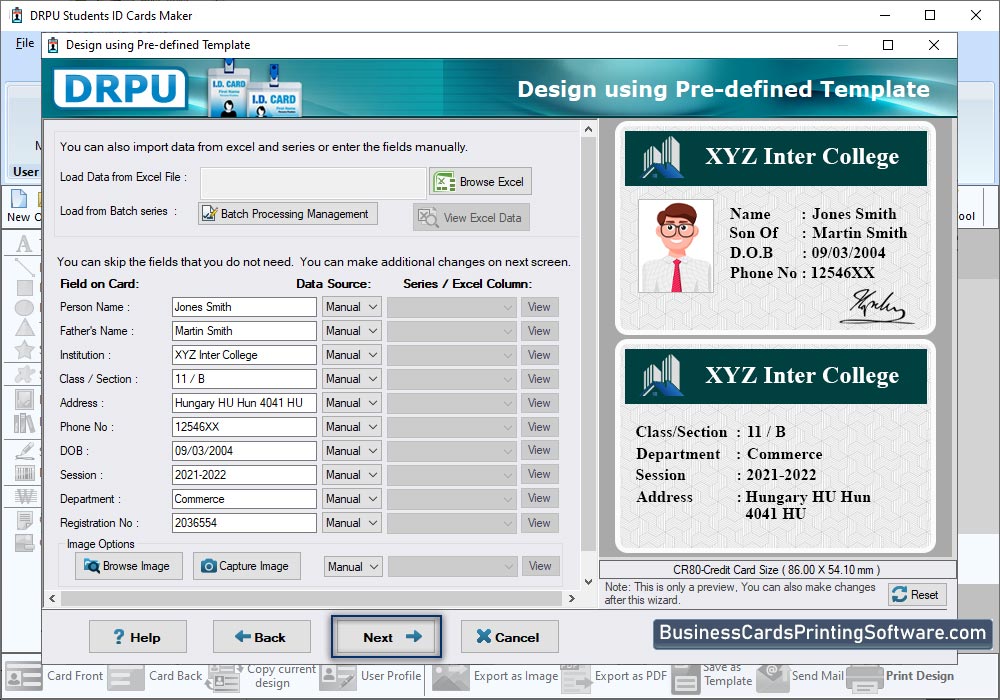Open Institution data source dropdown
This screenshot has width=1000, height=700.
[351, 354]
